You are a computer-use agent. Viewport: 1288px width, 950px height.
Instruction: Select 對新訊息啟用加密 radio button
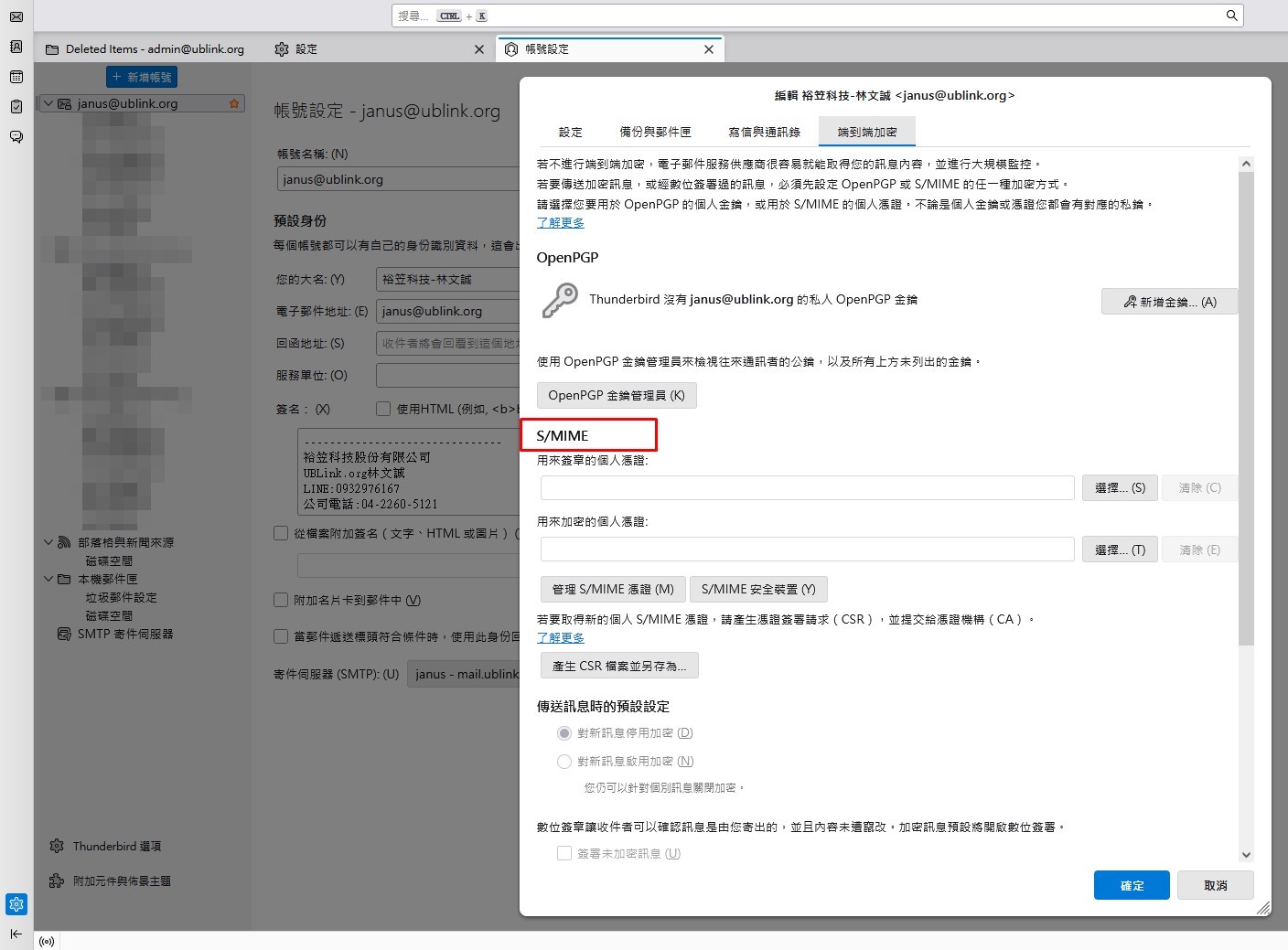[564, 762]
